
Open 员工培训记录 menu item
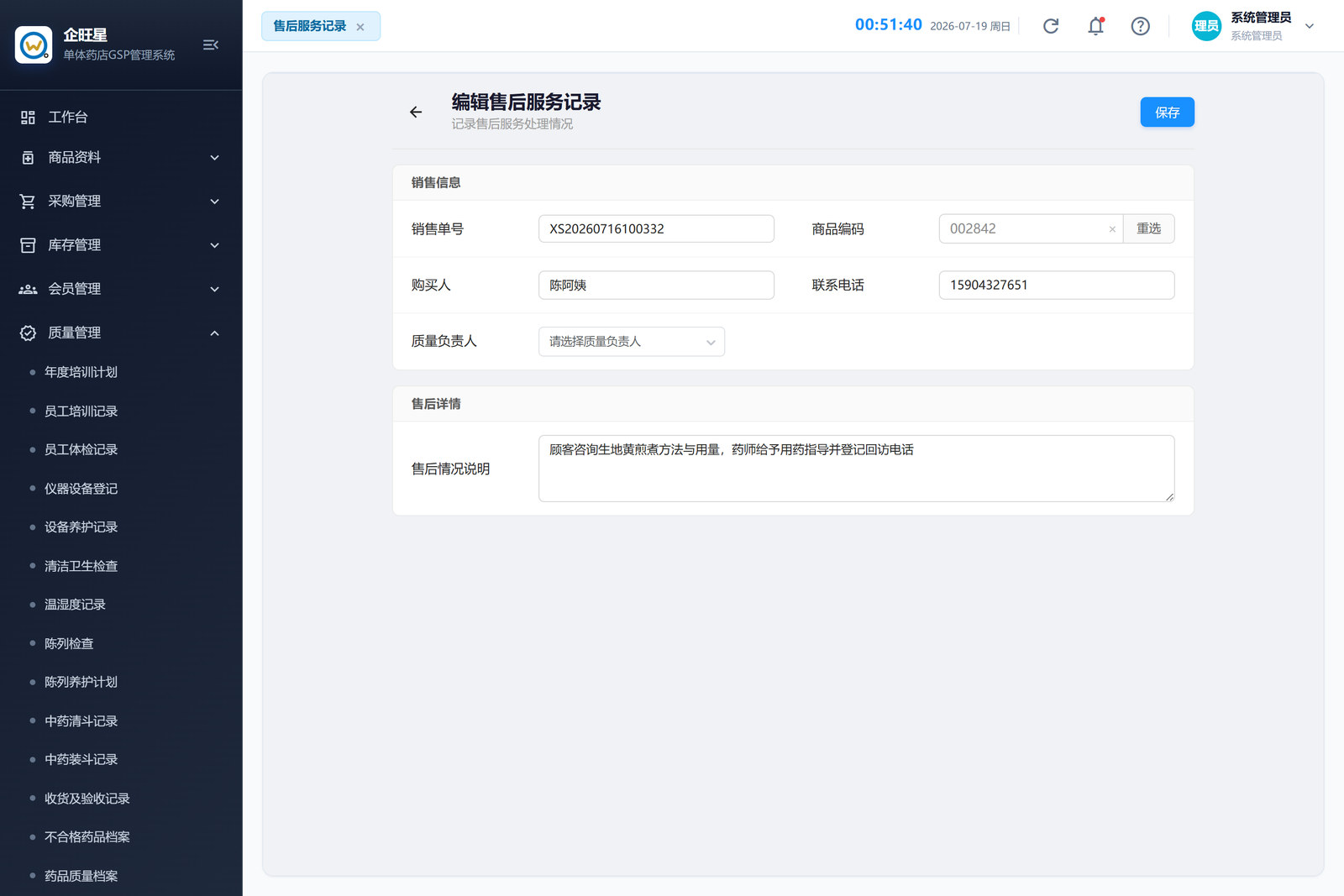click(81, 411)
